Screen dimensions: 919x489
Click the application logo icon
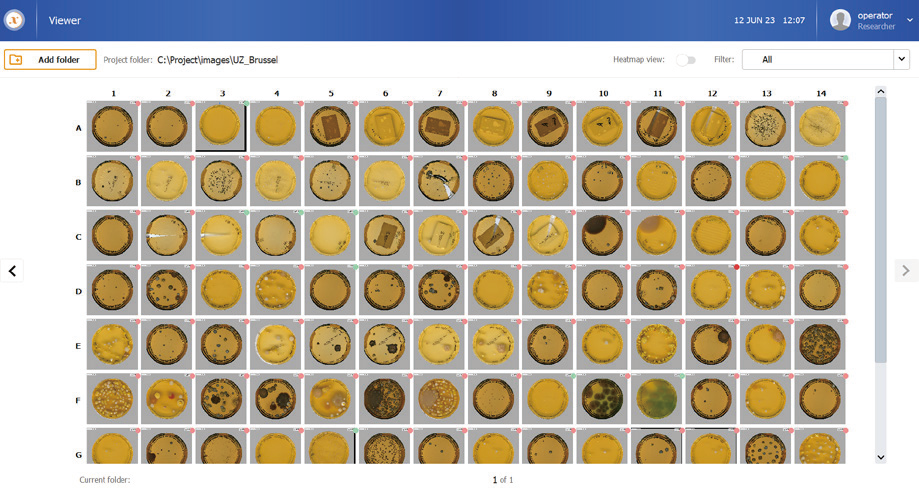click(16, 20)
